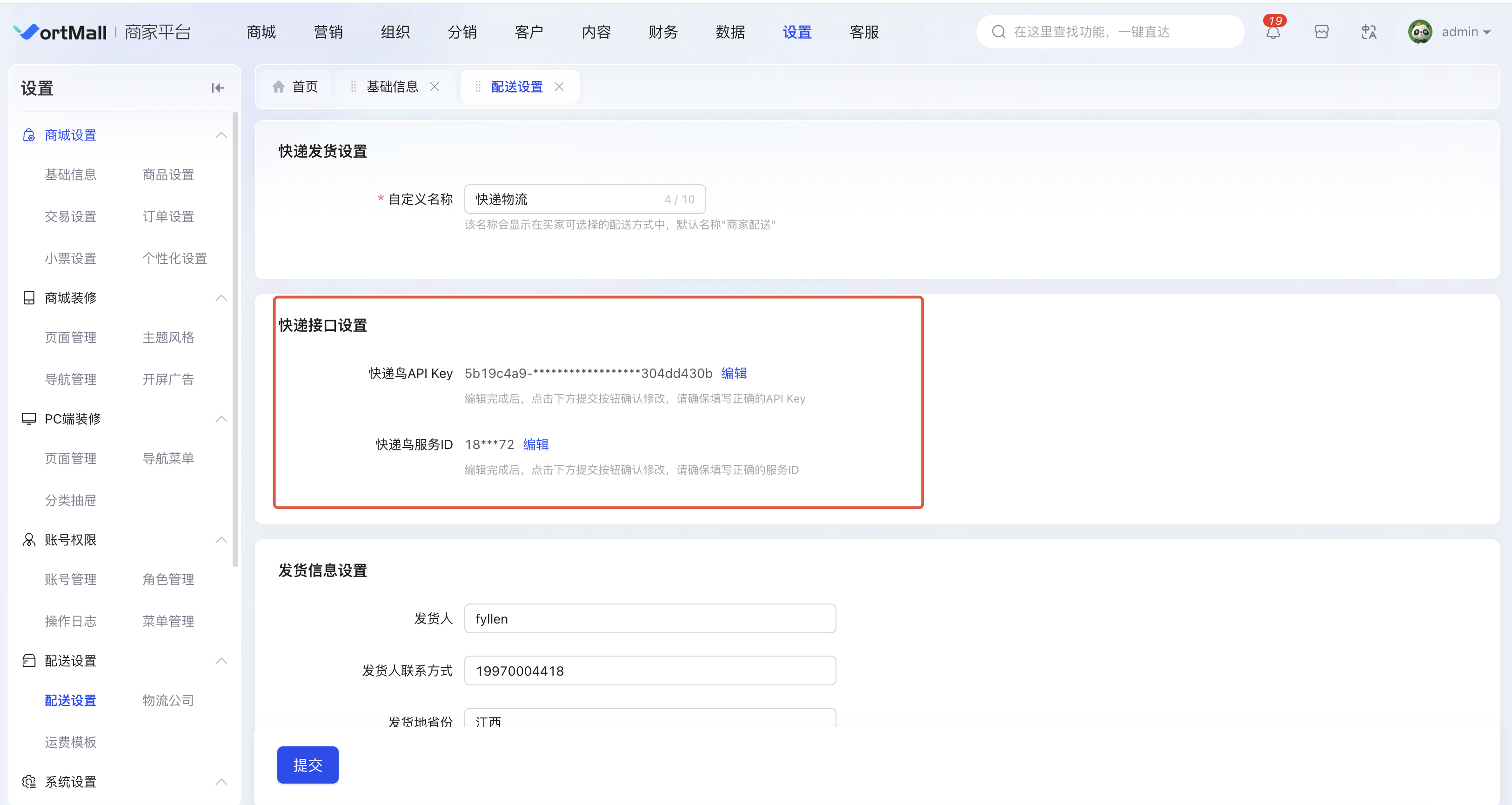Image resolution: width=1512 pixels, height=805 pixels.
Task: Click the language translate icon
Action: click(1368, 32)
